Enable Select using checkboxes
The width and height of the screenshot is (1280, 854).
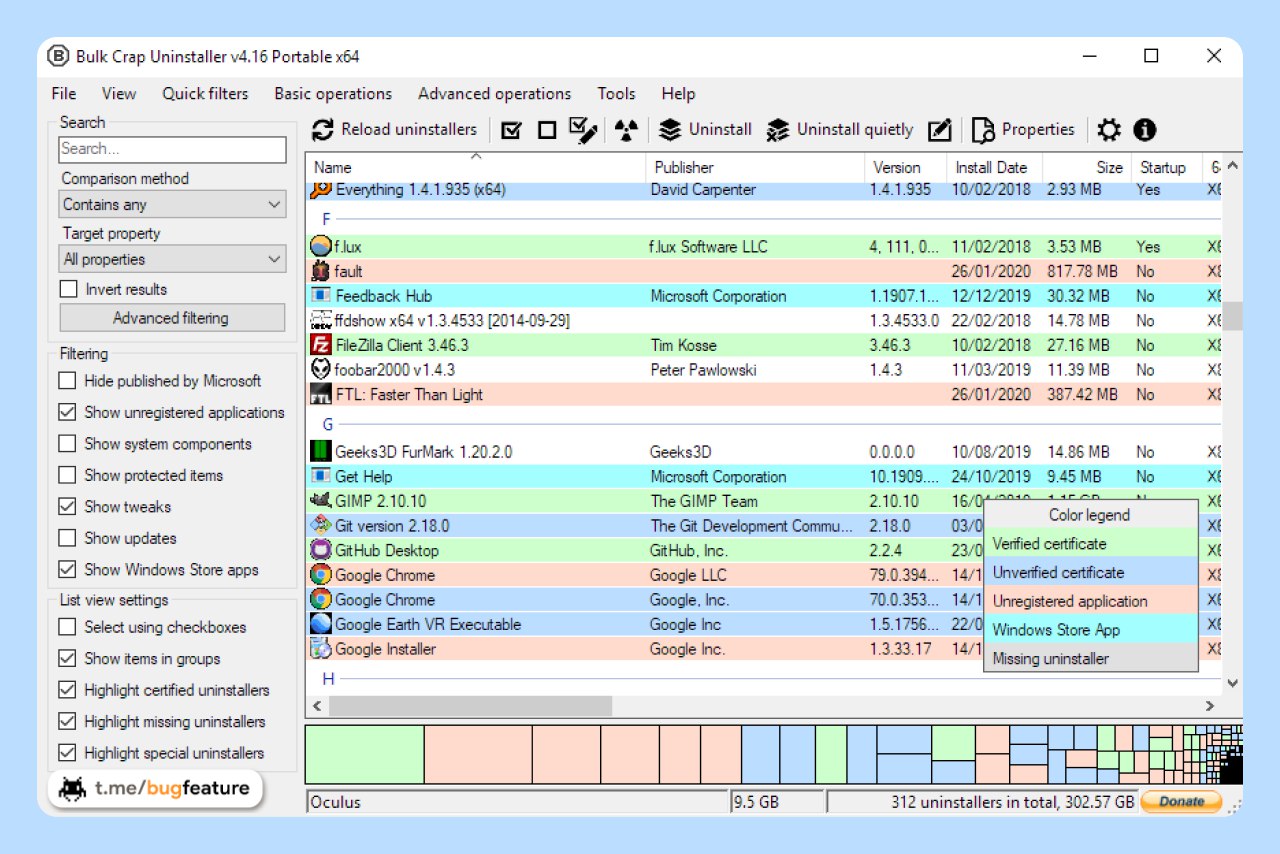[x=67, y=627]
